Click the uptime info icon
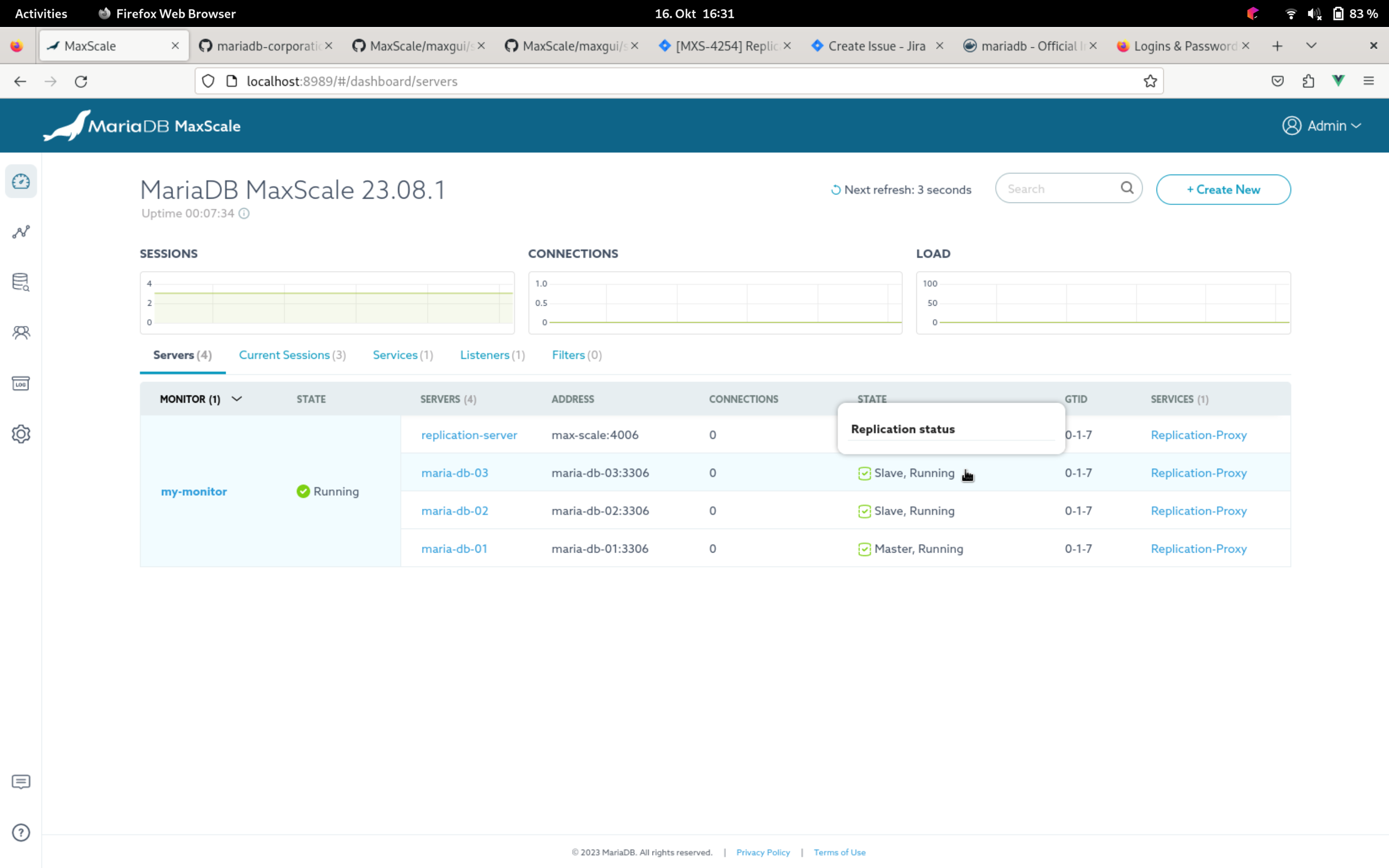The height and width of the screenshot is (868, 1389). (x=244, y=214)
